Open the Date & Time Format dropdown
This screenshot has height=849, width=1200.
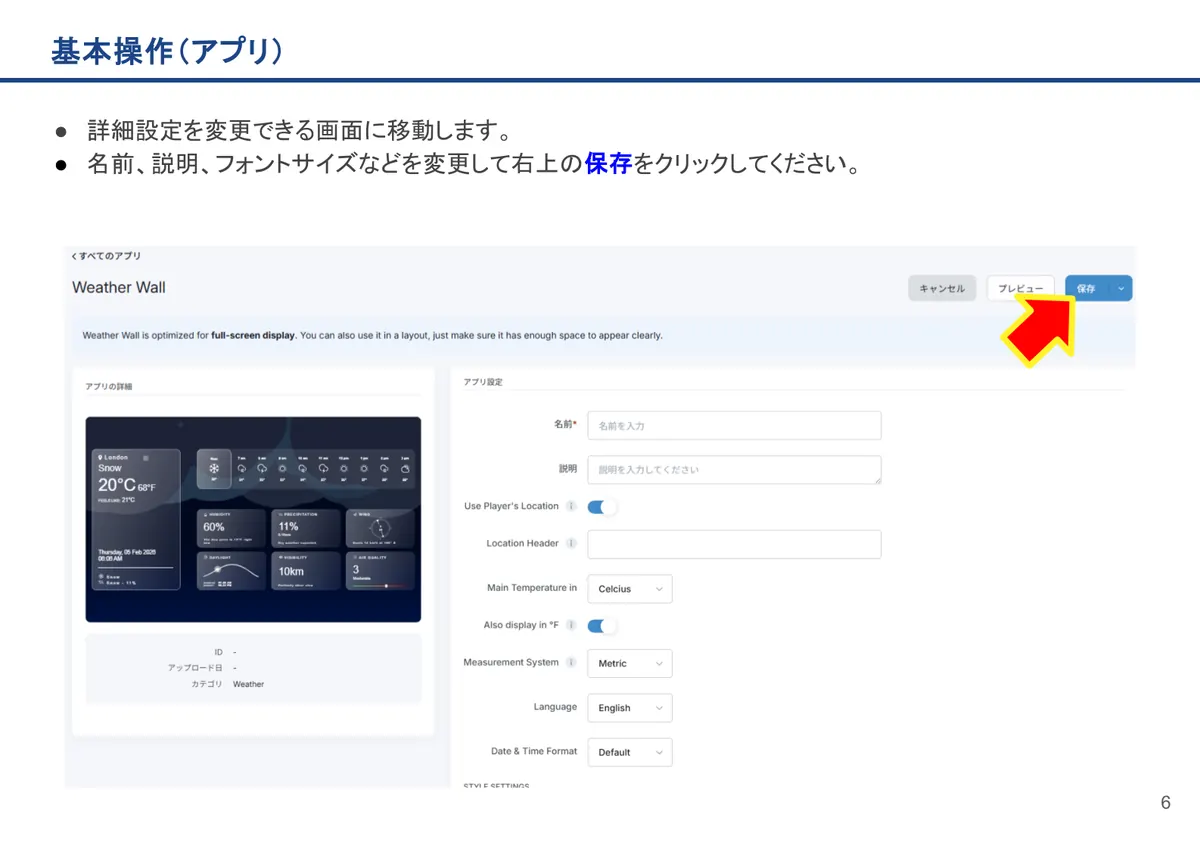click(x=629, y=752)
